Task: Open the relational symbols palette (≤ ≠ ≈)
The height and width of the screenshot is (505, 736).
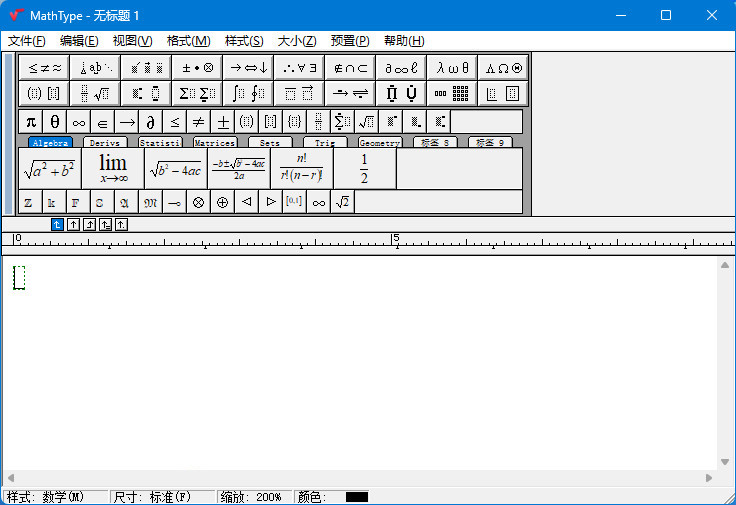Action: coord(44,68)
